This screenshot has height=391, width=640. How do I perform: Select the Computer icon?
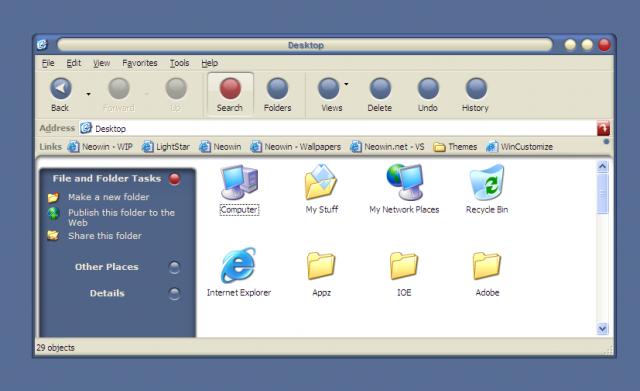(x=240, y=189)
